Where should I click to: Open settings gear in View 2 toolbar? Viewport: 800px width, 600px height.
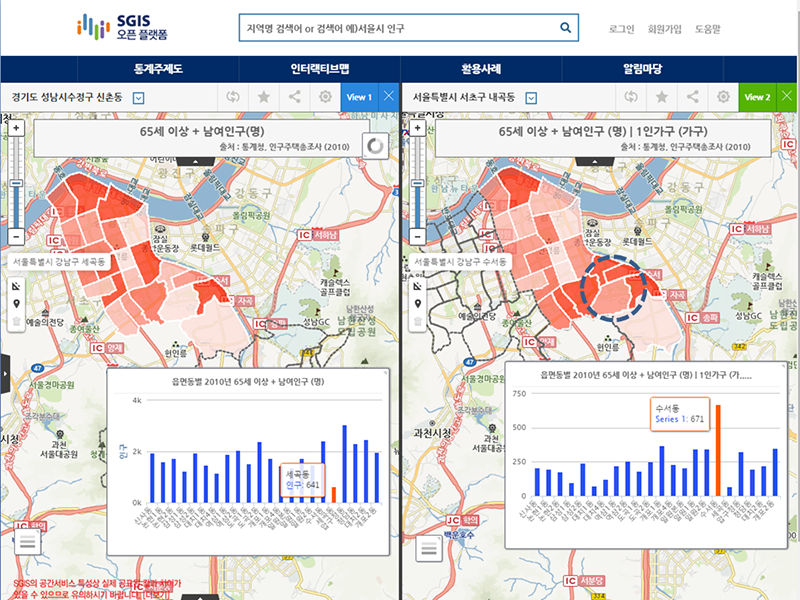pos(723,97)
